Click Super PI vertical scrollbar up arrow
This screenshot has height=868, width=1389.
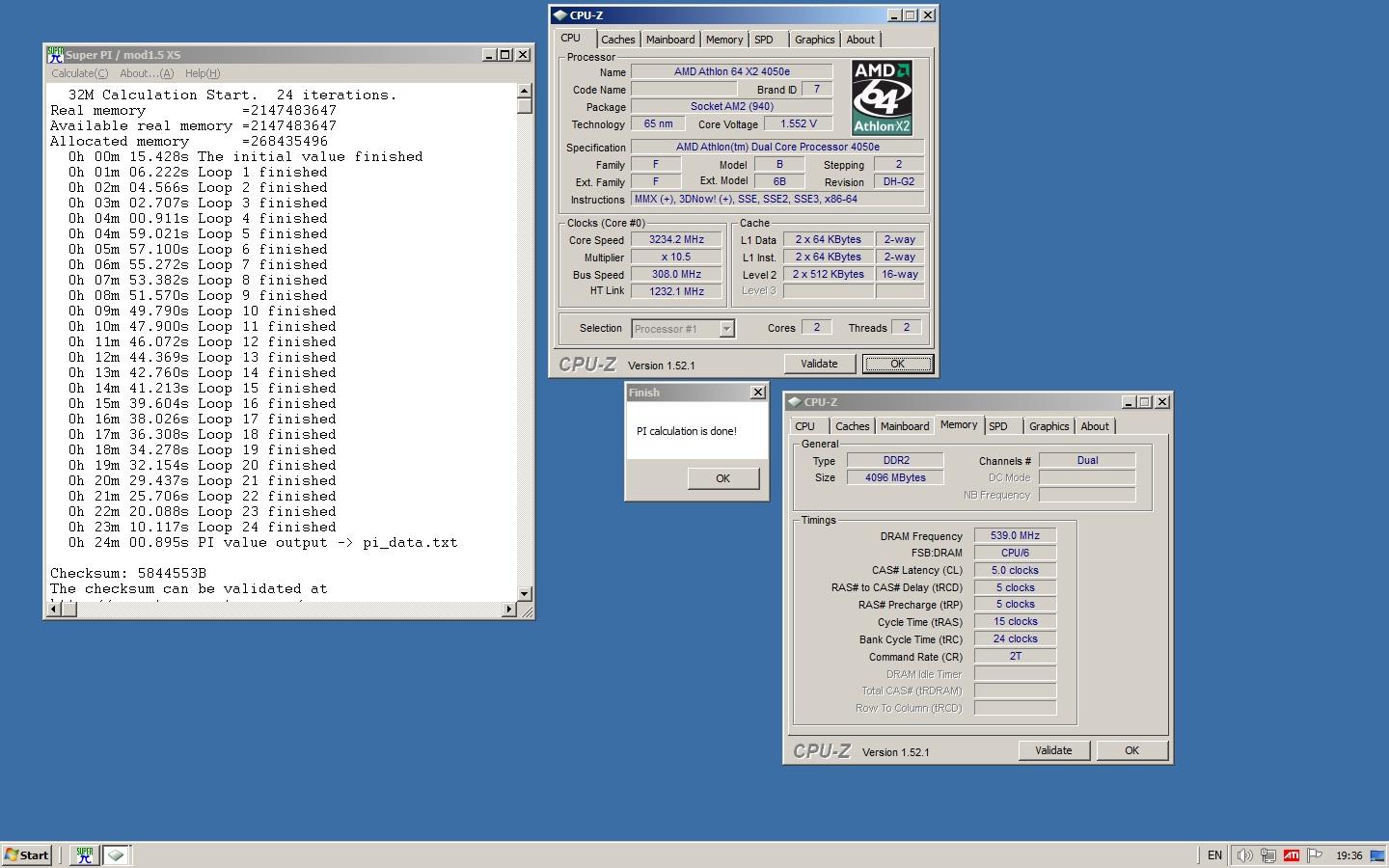tap(525, 91)
